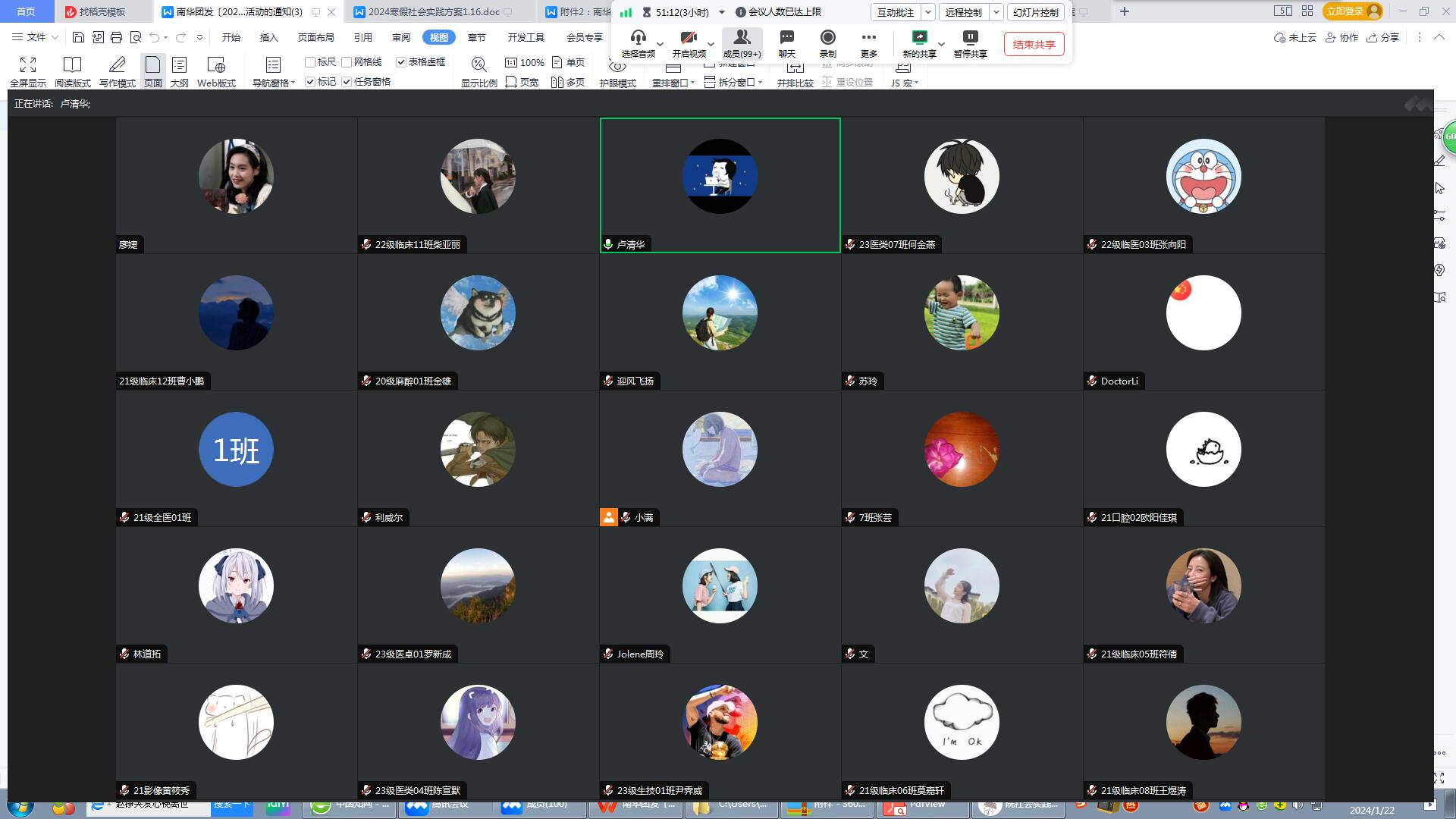Open the 审阅 ribbon tab
1456x819 pixels.
click(x=400, y=37)
